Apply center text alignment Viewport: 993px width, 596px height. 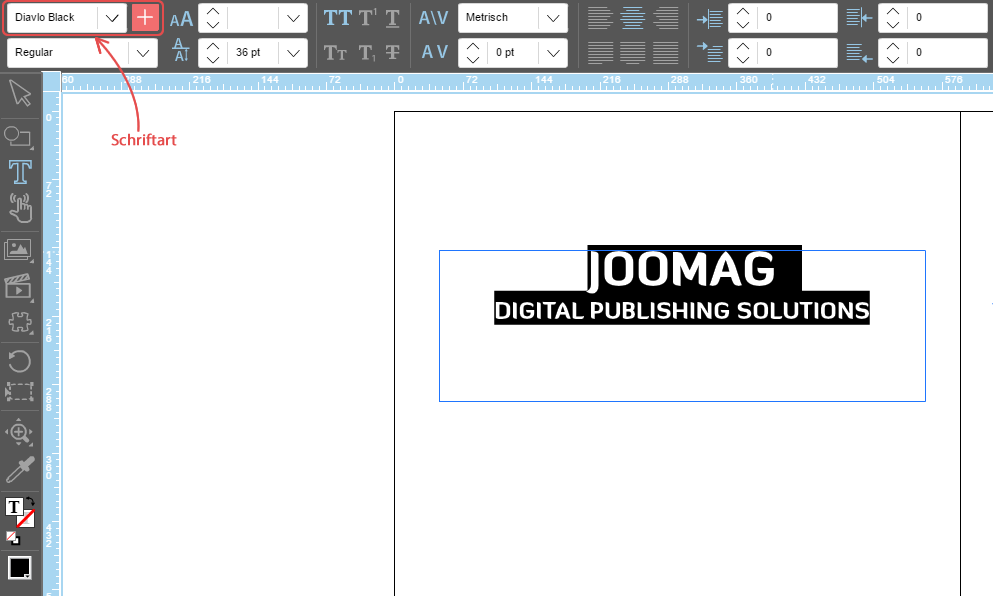point(632,18)
